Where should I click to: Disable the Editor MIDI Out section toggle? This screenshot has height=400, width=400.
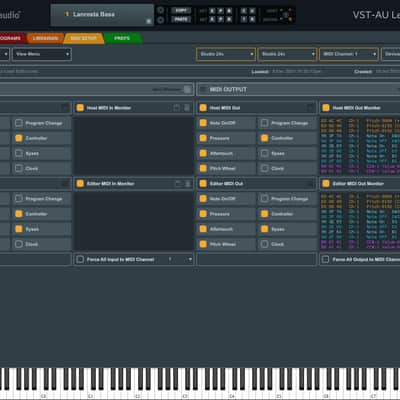(x=203, y=184)
